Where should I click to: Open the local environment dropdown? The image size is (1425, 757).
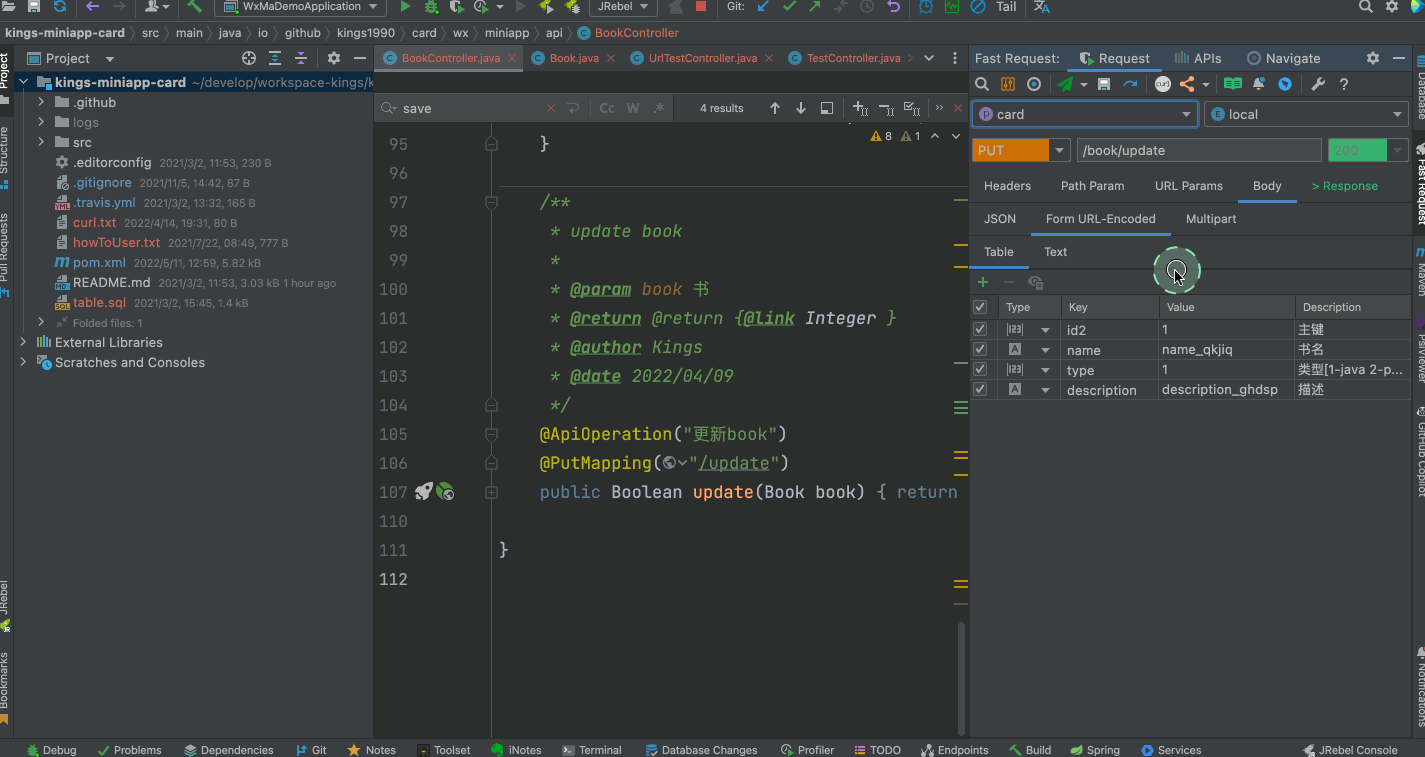(1306, 114)
